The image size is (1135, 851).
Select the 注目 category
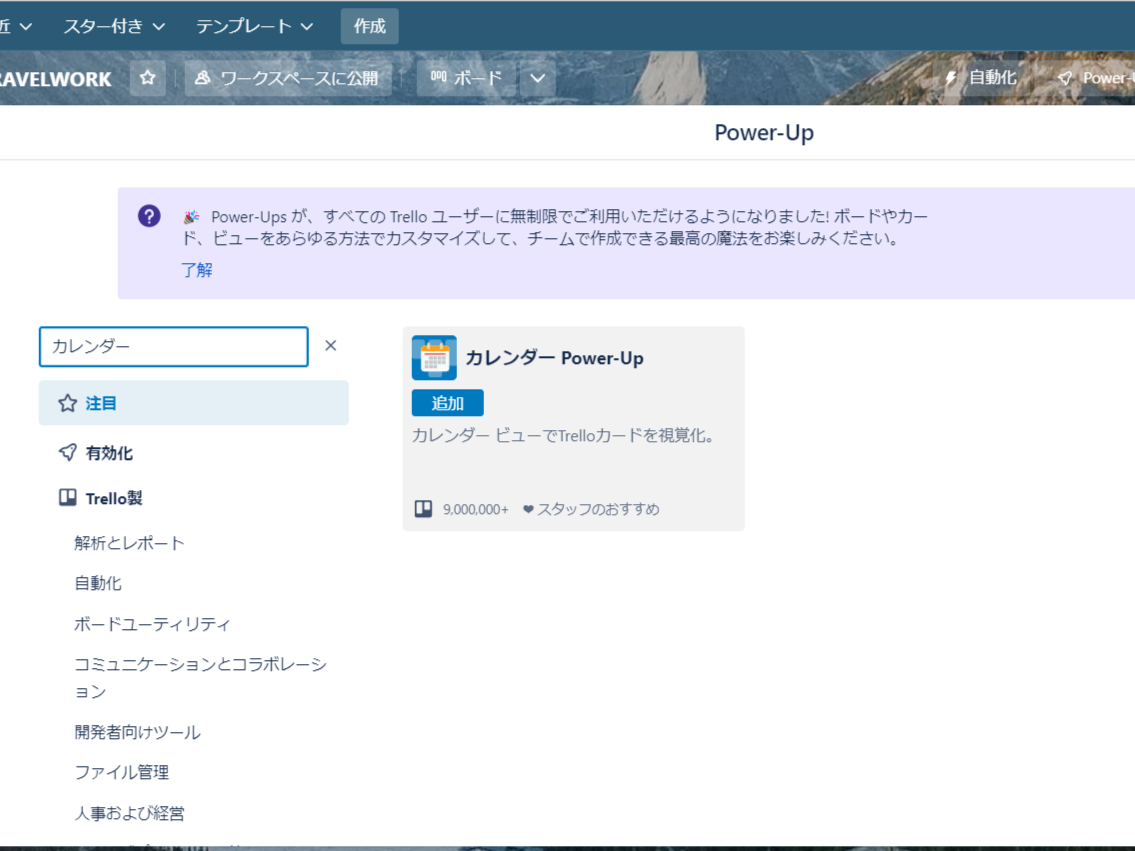click(193, 403)
